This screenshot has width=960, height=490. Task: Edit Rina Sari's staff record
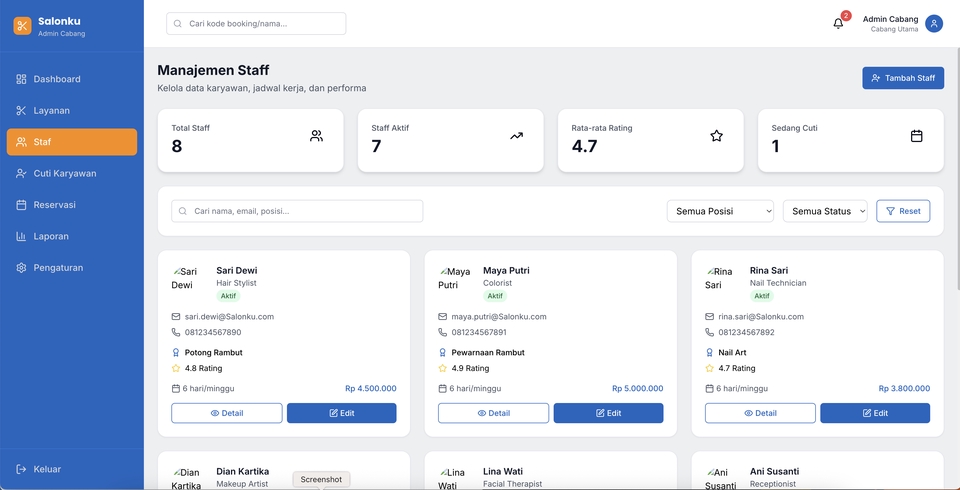click(874, 413)
